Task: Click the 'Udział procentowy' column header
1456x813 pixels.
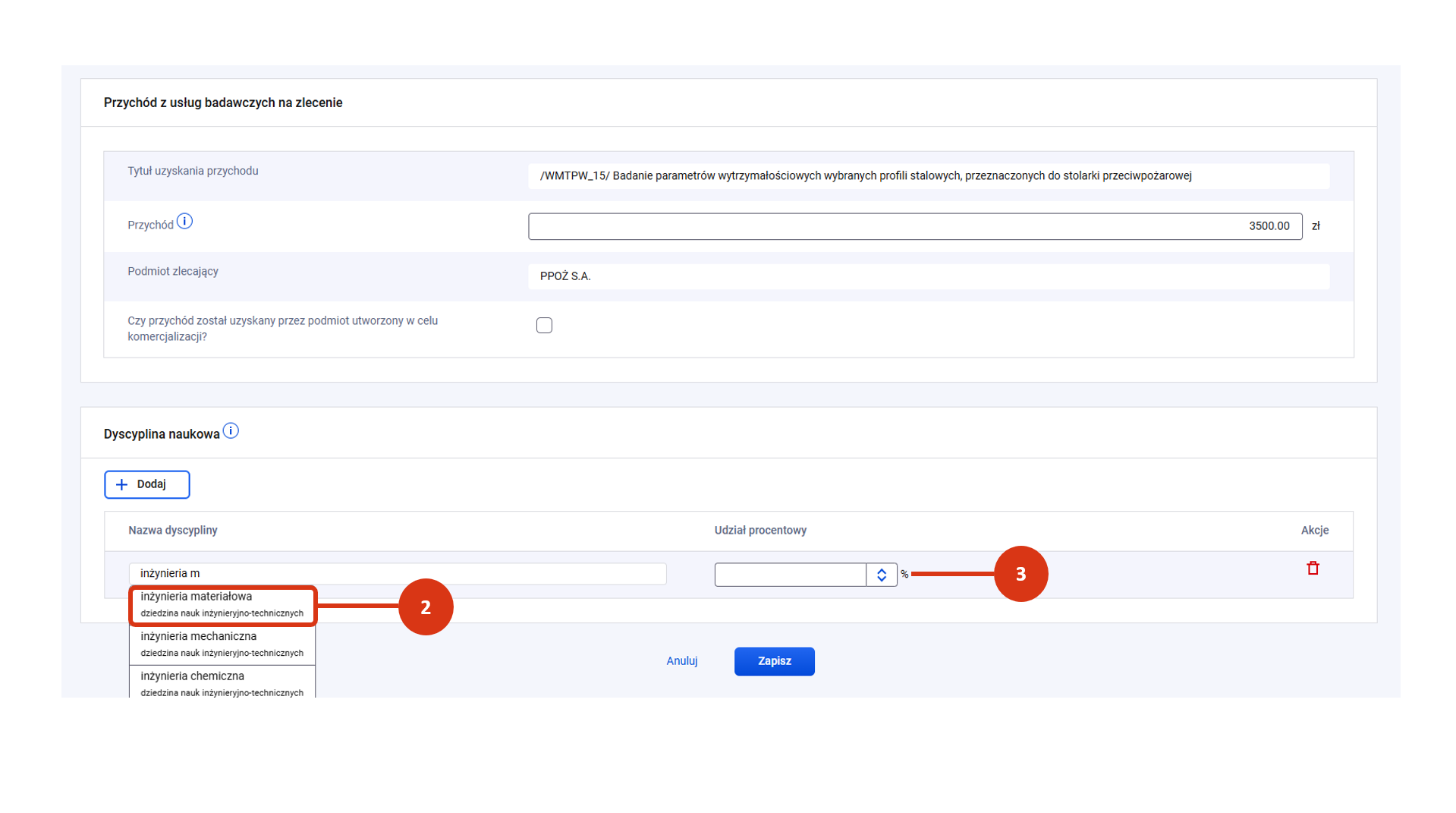Action: [x=760, y=531]
